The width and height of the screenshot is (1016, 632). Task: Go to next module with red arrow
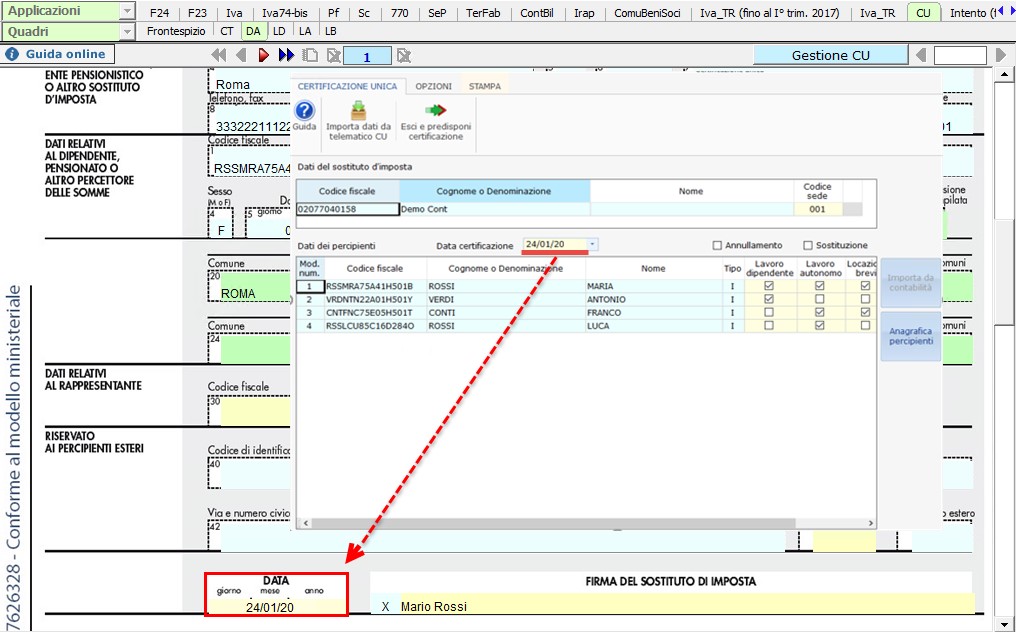pos(263,56)
